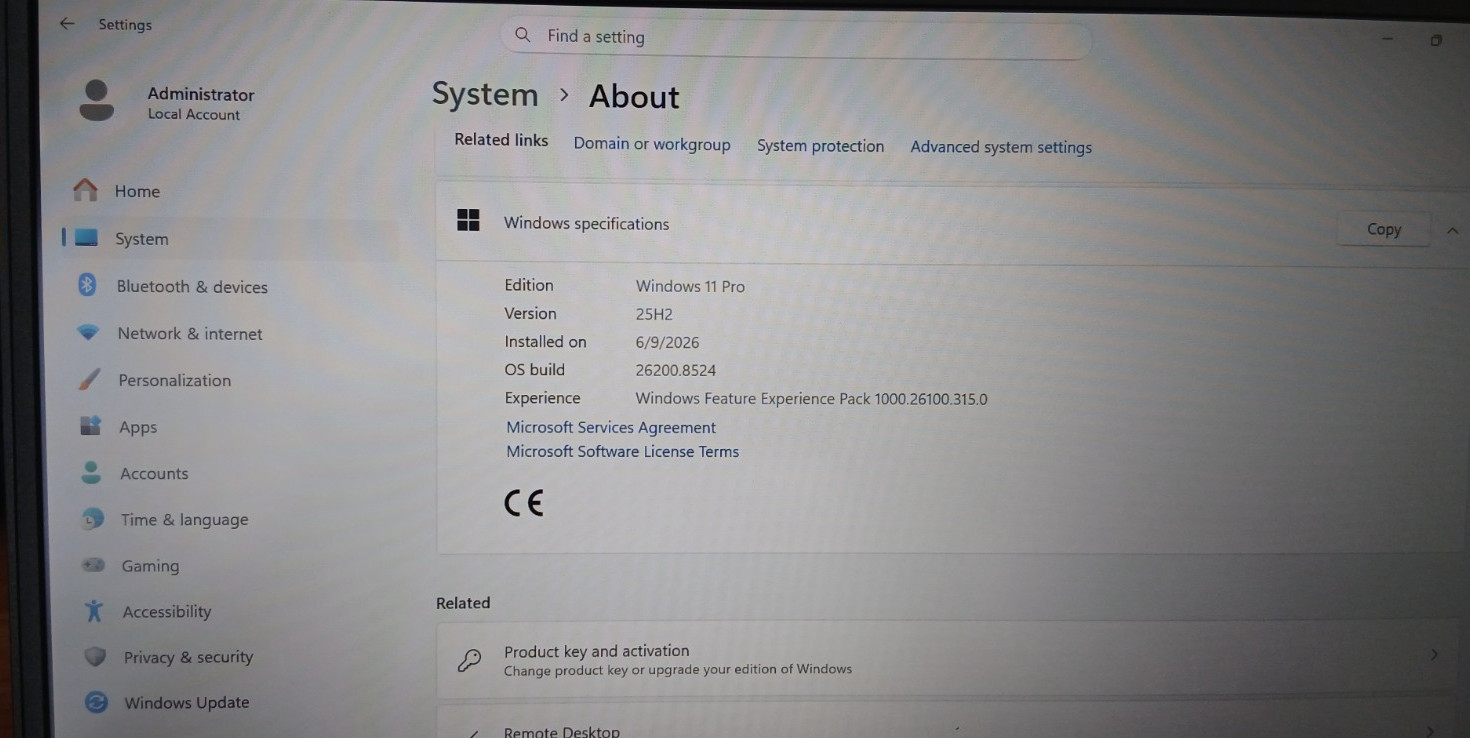Open Windows Update page
The width and height of the screenshot is (1470, 738).
(187, 703)
